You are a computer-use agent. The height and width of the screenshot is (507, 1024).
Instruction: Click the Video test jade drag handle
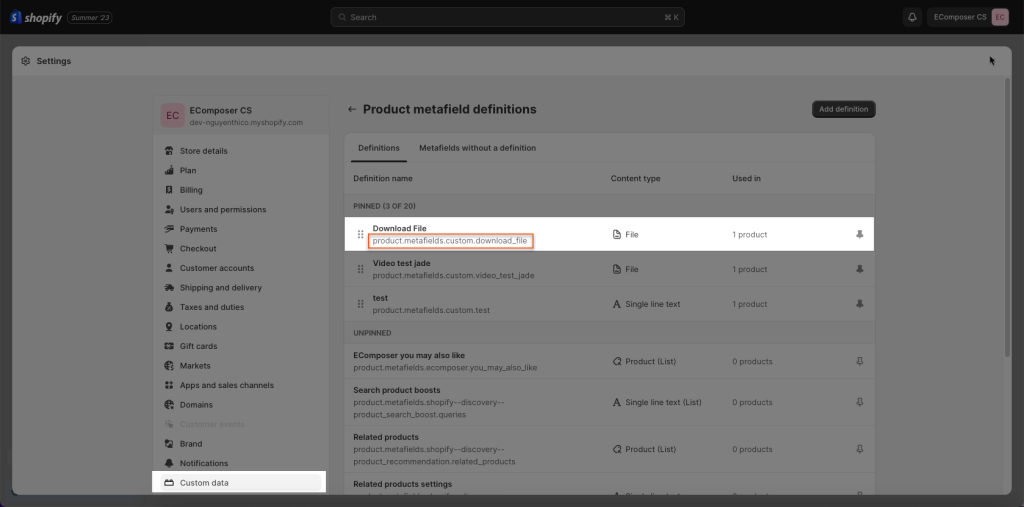pos(360,269)
